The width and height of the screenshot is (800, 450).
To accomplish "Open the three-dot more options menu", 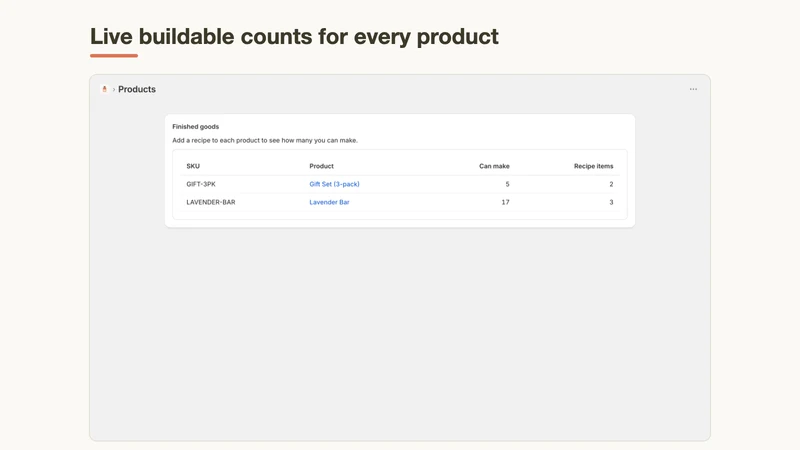I will coord(693,89).
